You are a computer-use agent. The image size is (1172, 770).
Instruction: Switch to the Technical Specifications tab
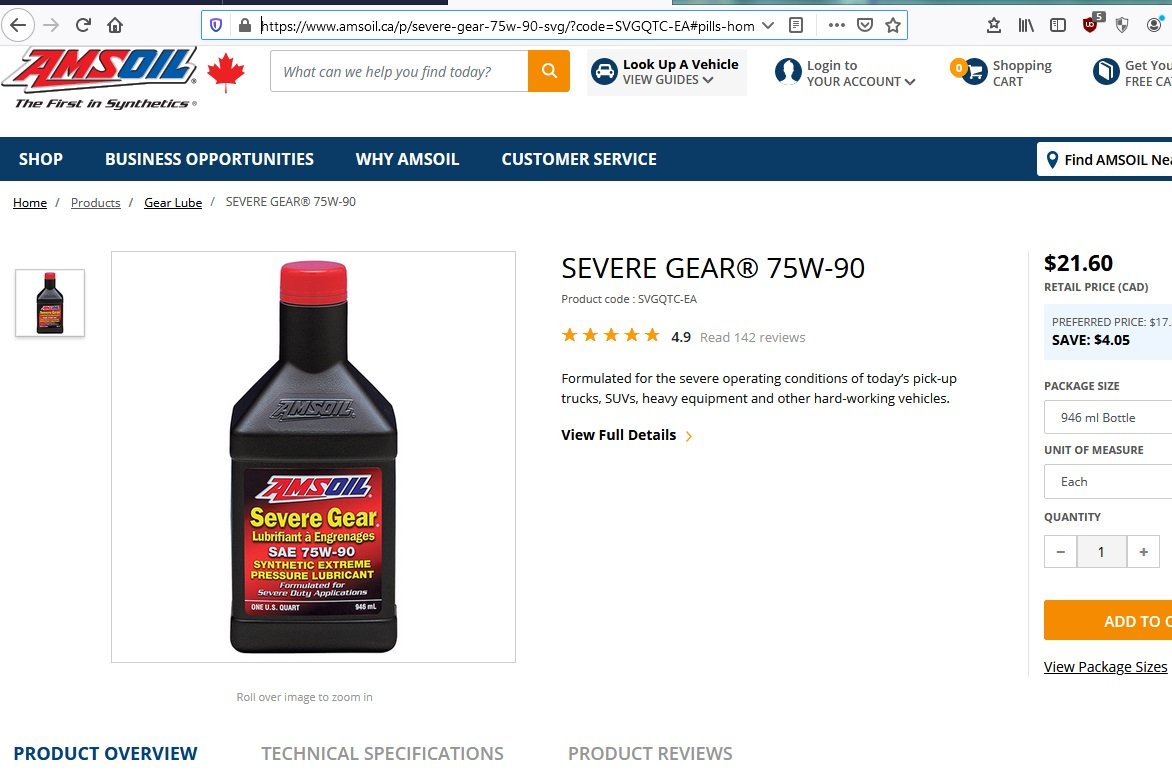point(382,753)
